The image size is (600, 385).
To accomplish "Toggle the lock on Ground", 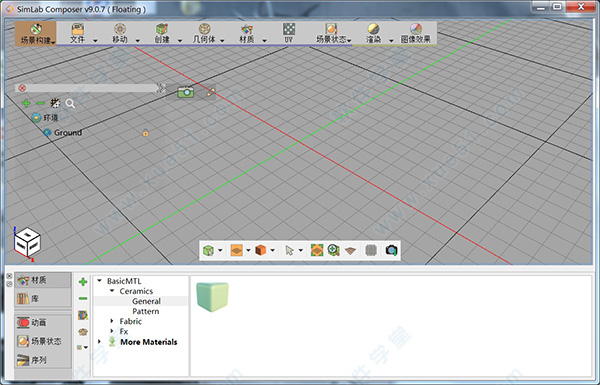I will (x=145, y=133).
